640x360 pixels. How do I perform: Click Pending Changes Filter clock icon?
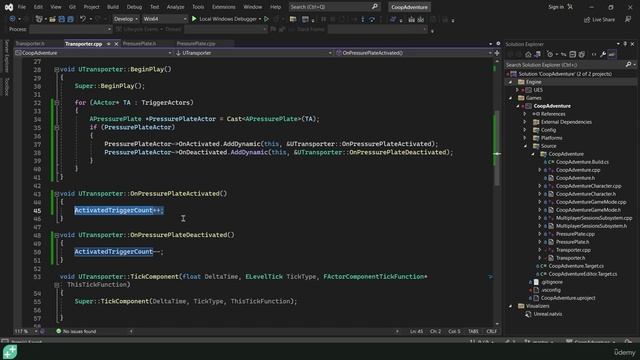[550, 55]
